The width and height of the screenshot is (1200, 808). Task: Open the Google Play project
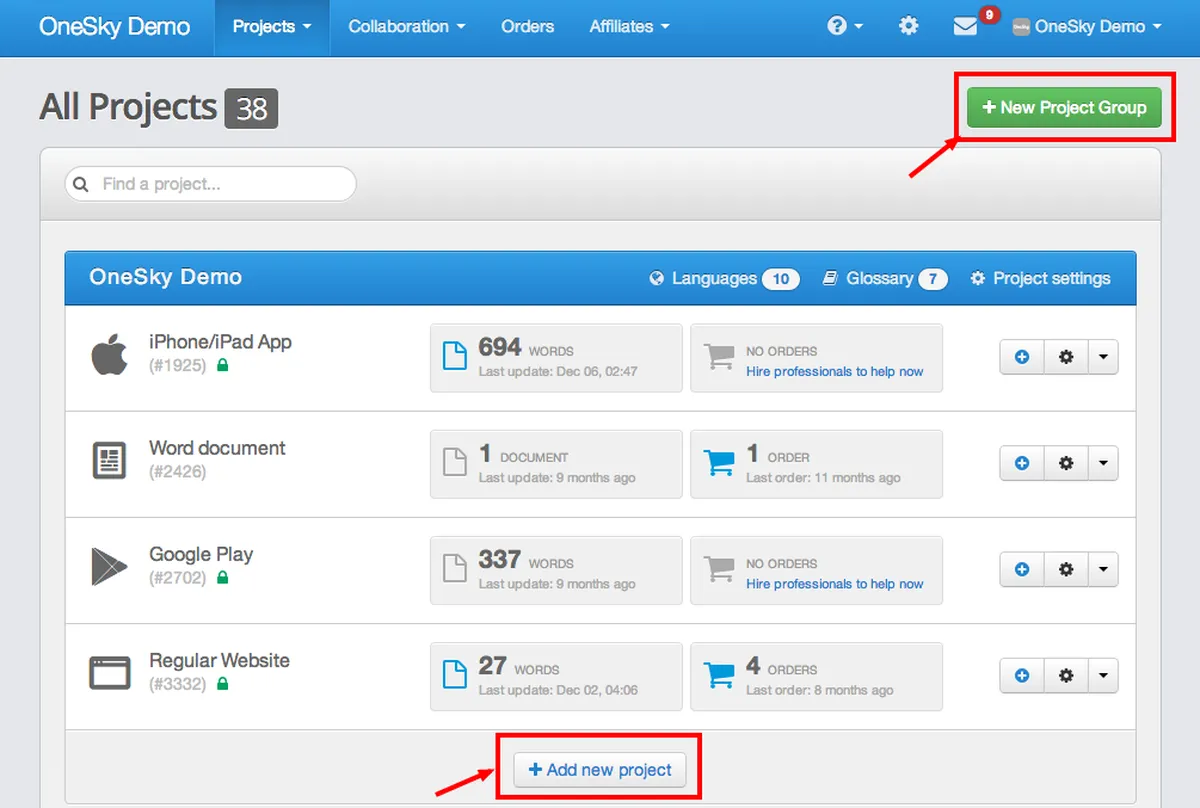coord(201,554)
